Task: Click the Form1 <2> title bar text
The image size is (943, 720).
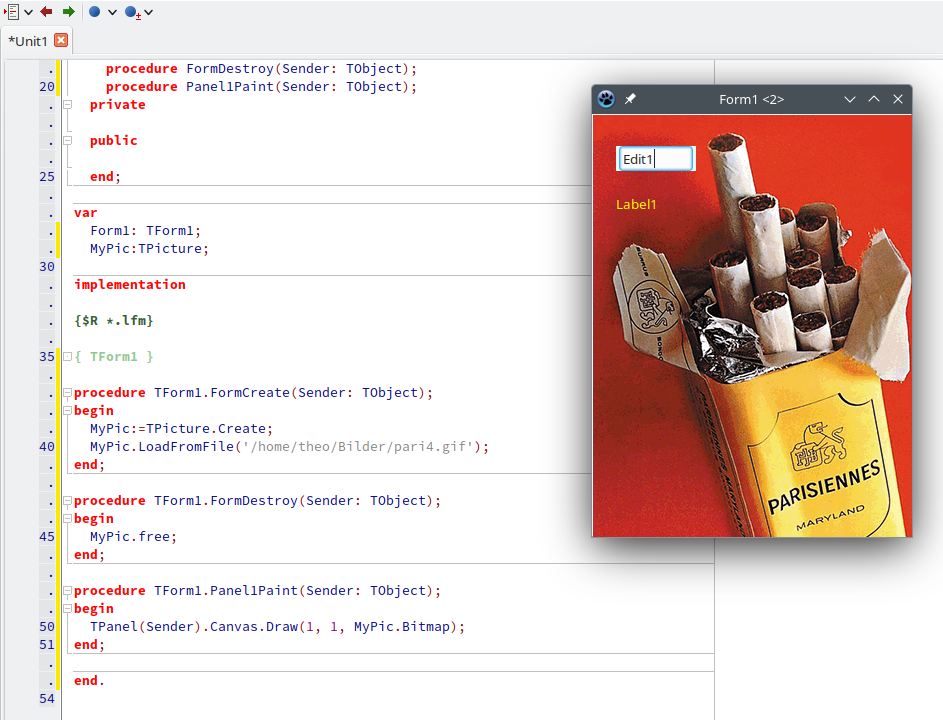Action: coord(752,100)
